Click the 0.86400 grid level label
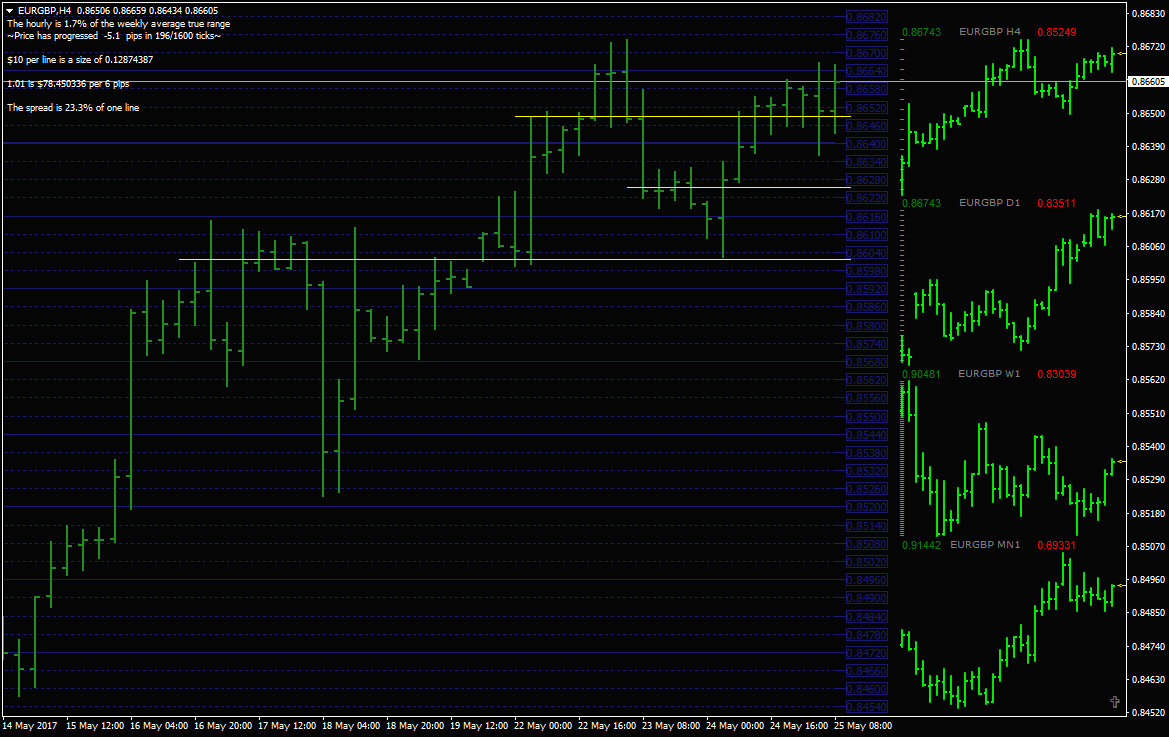Screen dimensions: 1169x737 coord(867,144)
